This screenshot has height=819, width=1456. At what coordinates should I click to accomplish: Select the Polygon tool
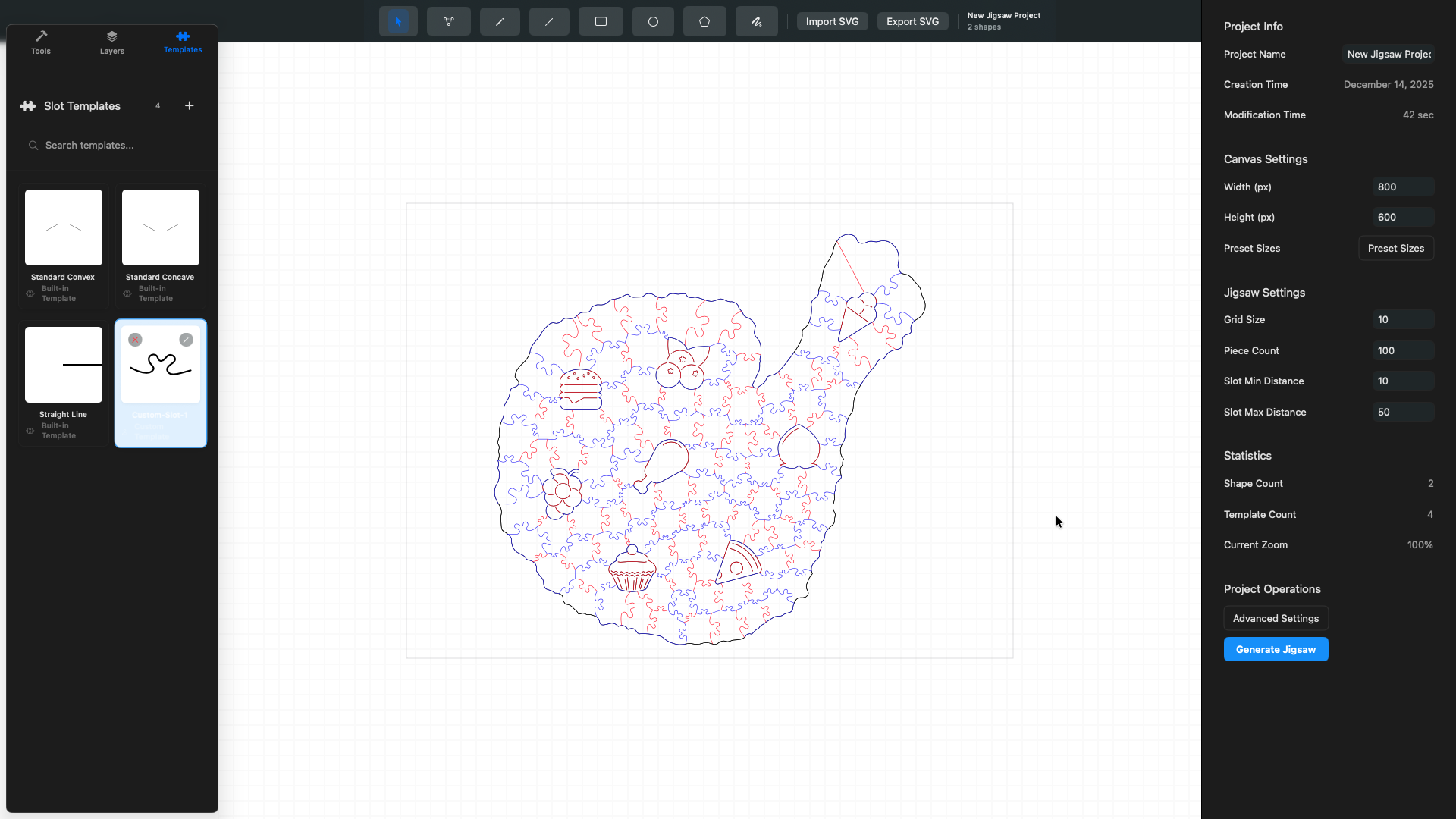704,21
